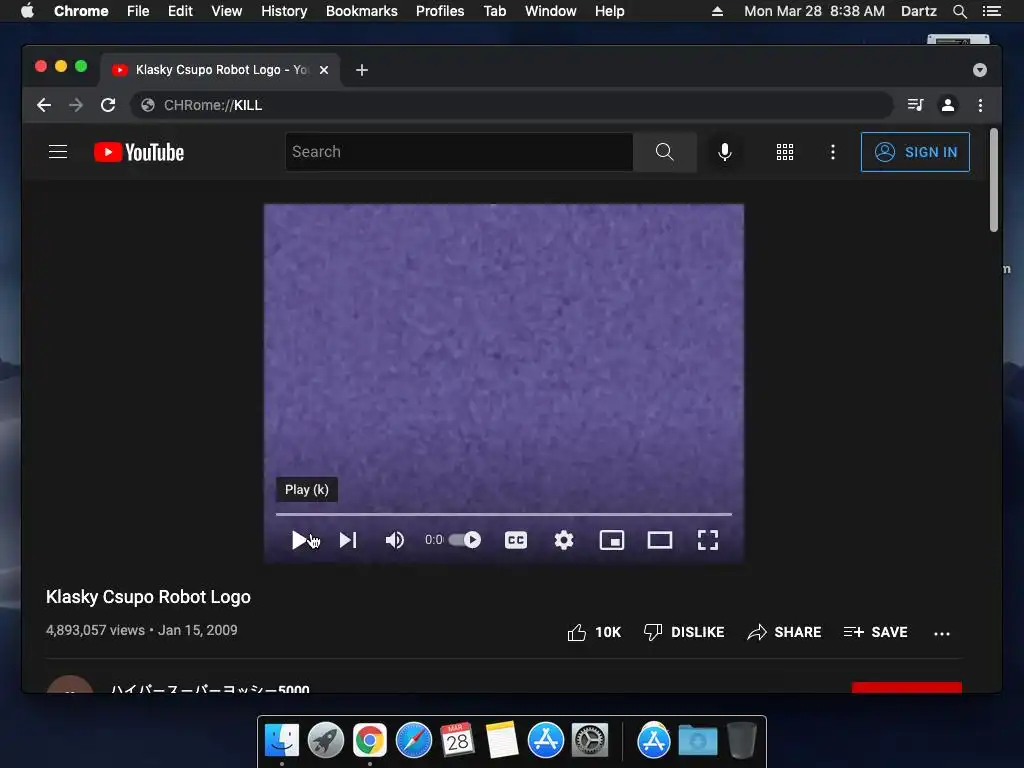Focus the YouTube Search field
The width and height of the screenshot is (1024, 768).
459,152
